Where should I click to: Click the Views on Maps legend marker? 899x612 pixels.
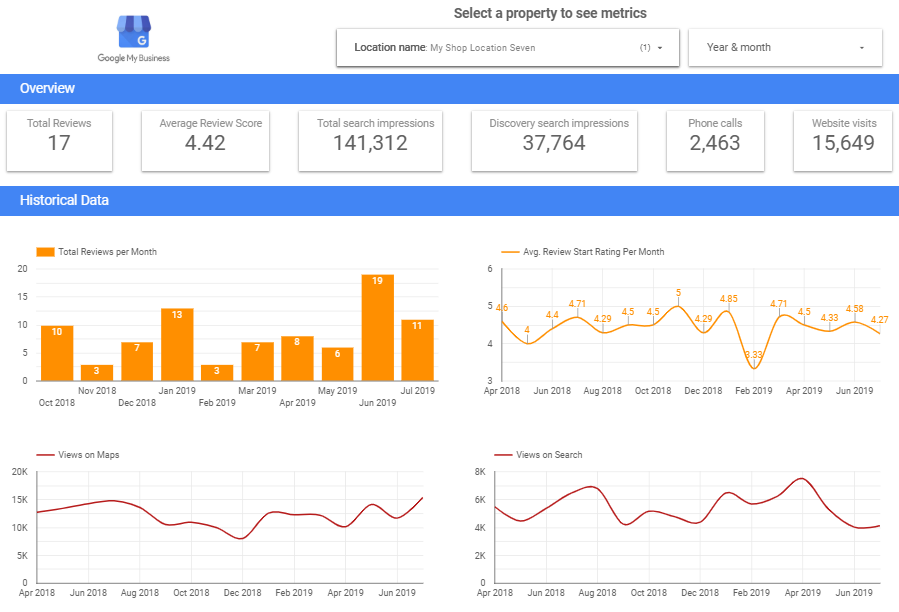click(x=44, y=455)
